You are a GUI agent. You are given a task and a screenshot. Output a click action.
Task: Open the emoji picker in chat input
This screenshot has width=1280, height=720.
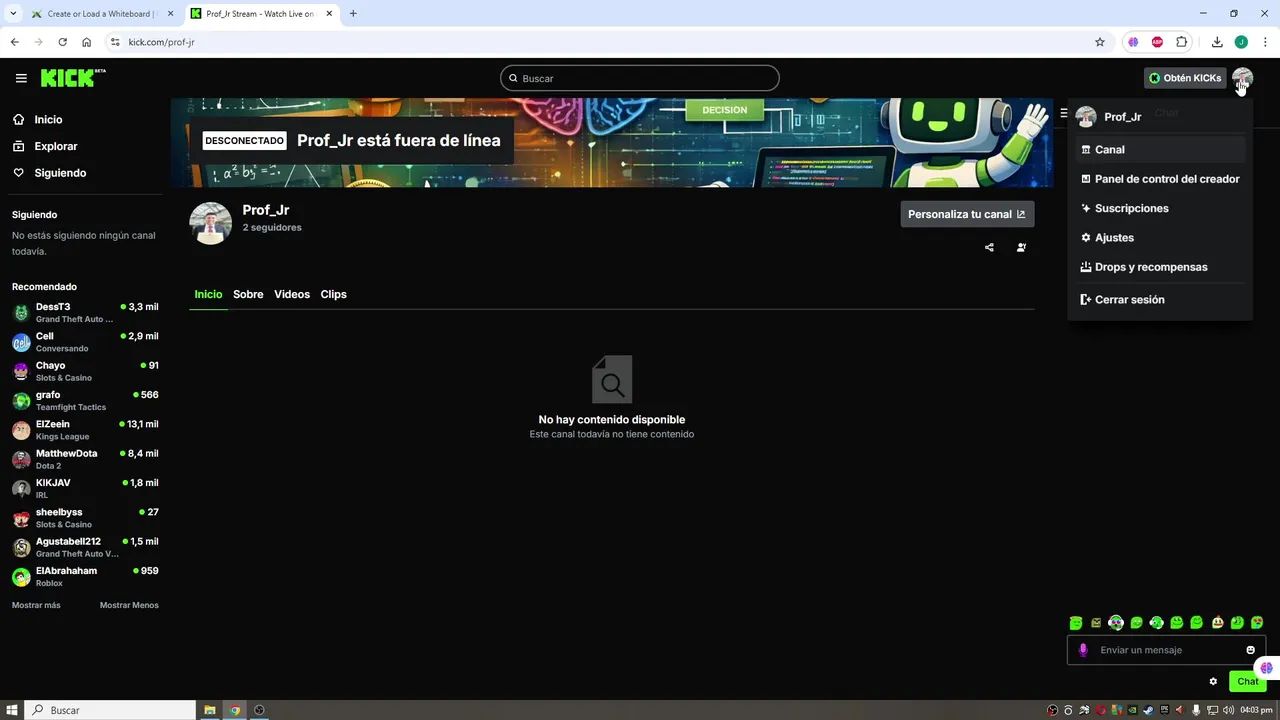click(1250, 650)
